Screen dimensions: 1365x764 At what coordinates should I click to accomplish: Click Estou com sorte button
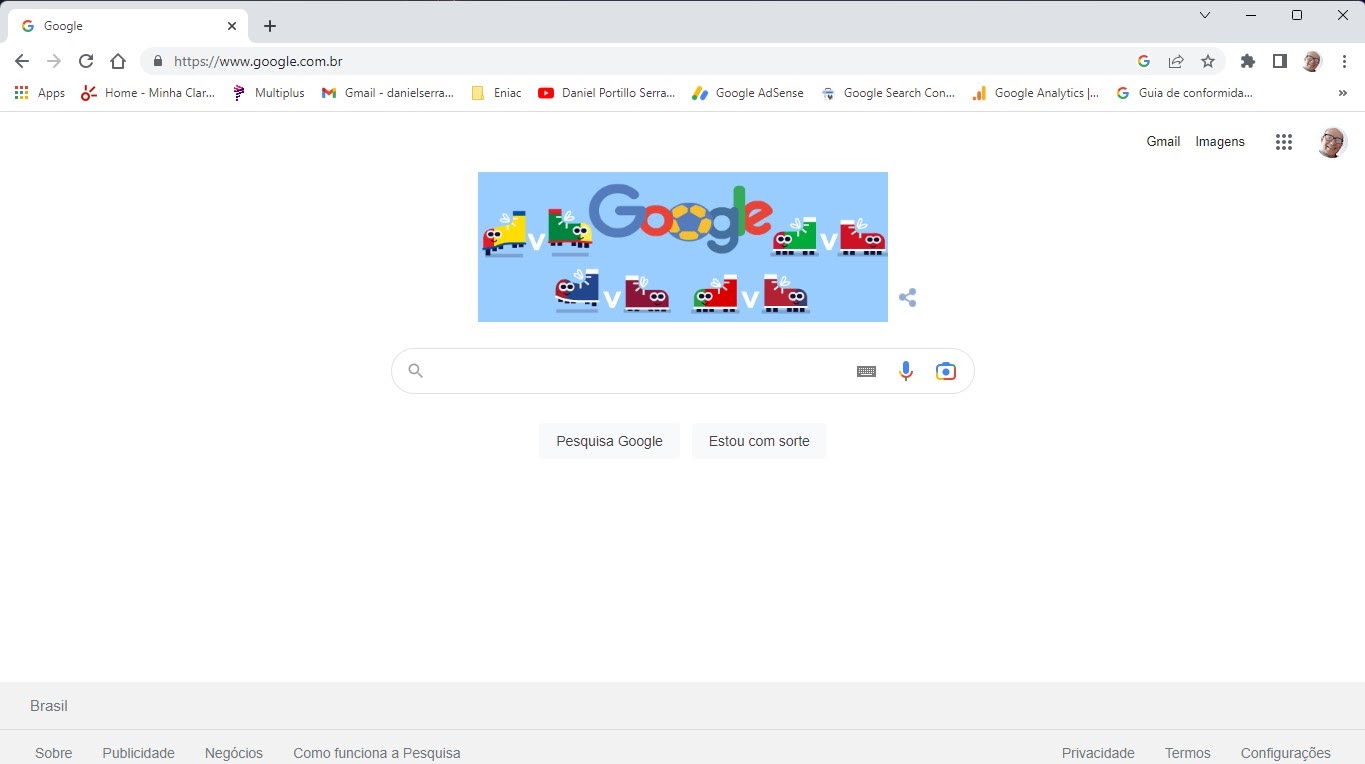759,441
